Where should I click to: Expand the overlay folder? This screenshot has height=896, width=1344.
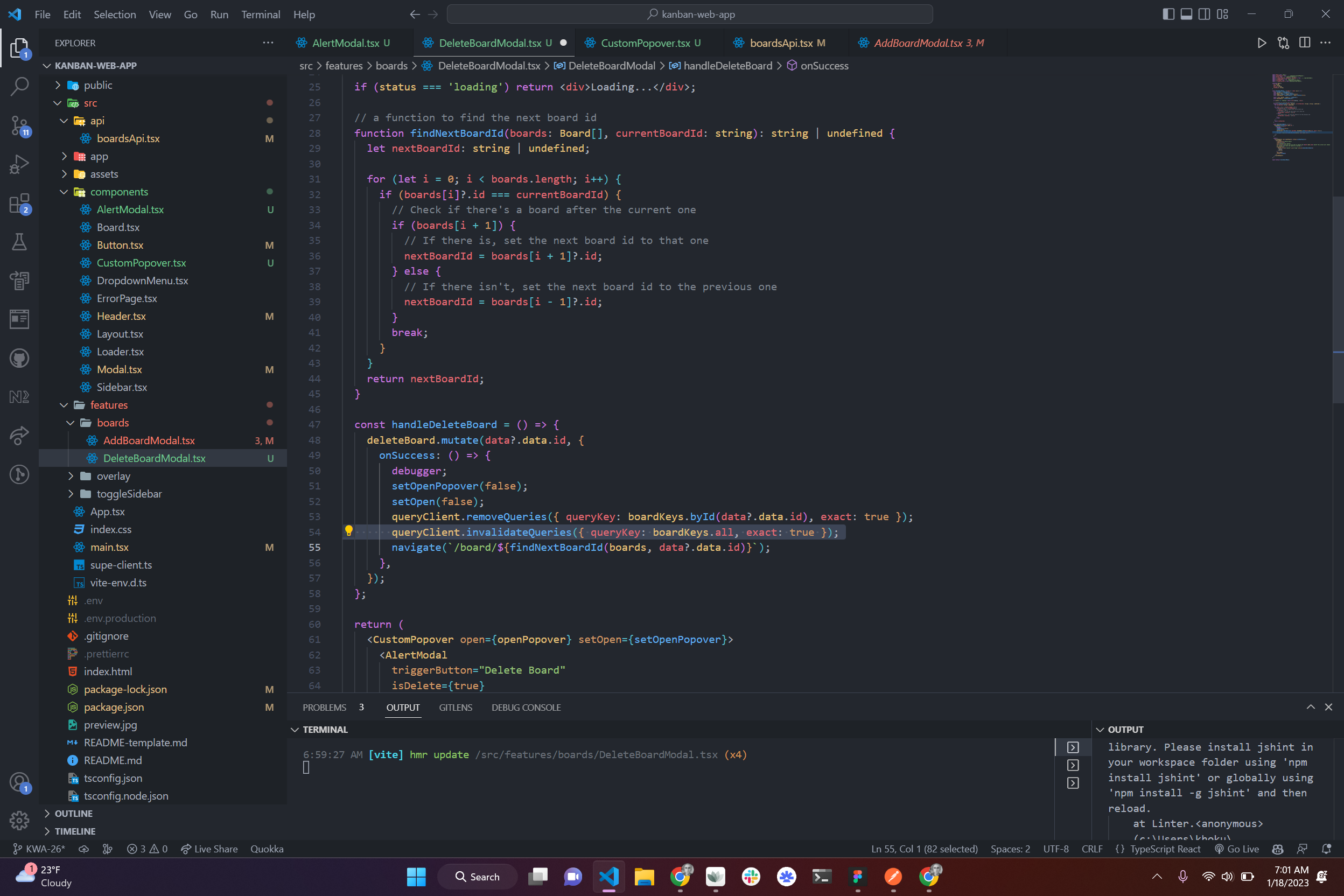point(113,476)
